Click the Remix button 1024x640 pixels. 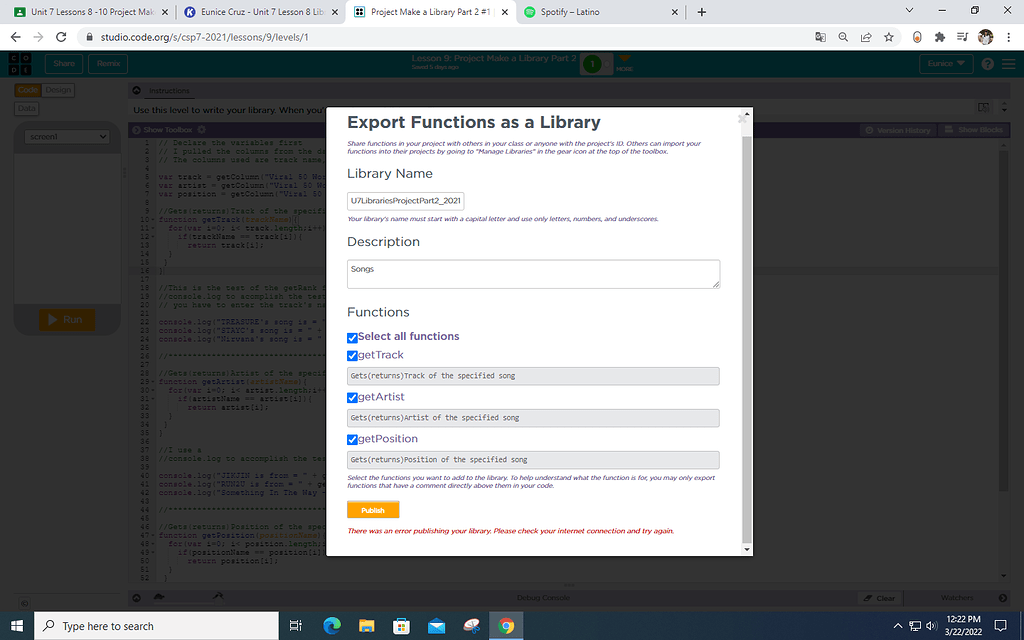107,62
